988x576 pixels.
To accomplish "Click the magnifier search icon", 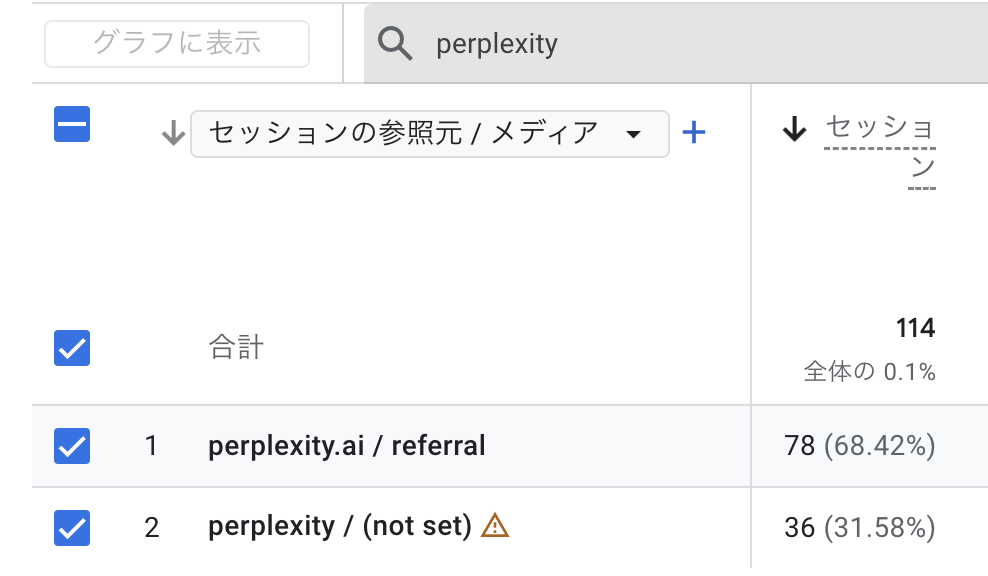I will (x=396, y=44).
